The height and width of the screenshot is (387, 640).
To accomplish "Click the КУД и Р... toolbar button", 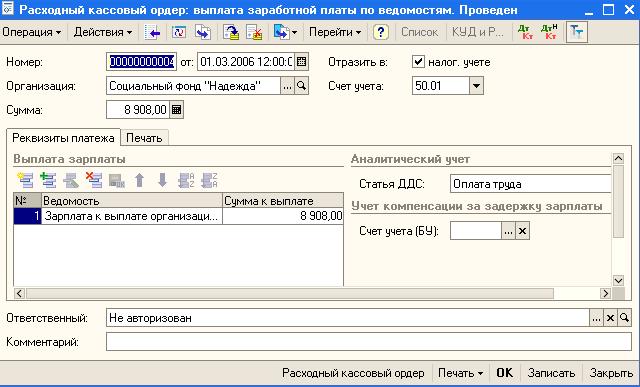I will [478, 32].
